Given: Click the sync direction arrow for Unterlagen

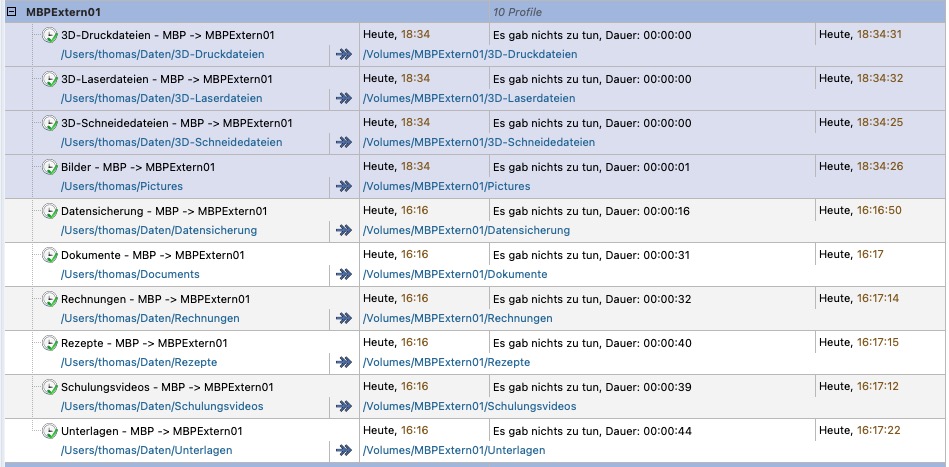Looking at the screenshot, I should pos(344,450).
